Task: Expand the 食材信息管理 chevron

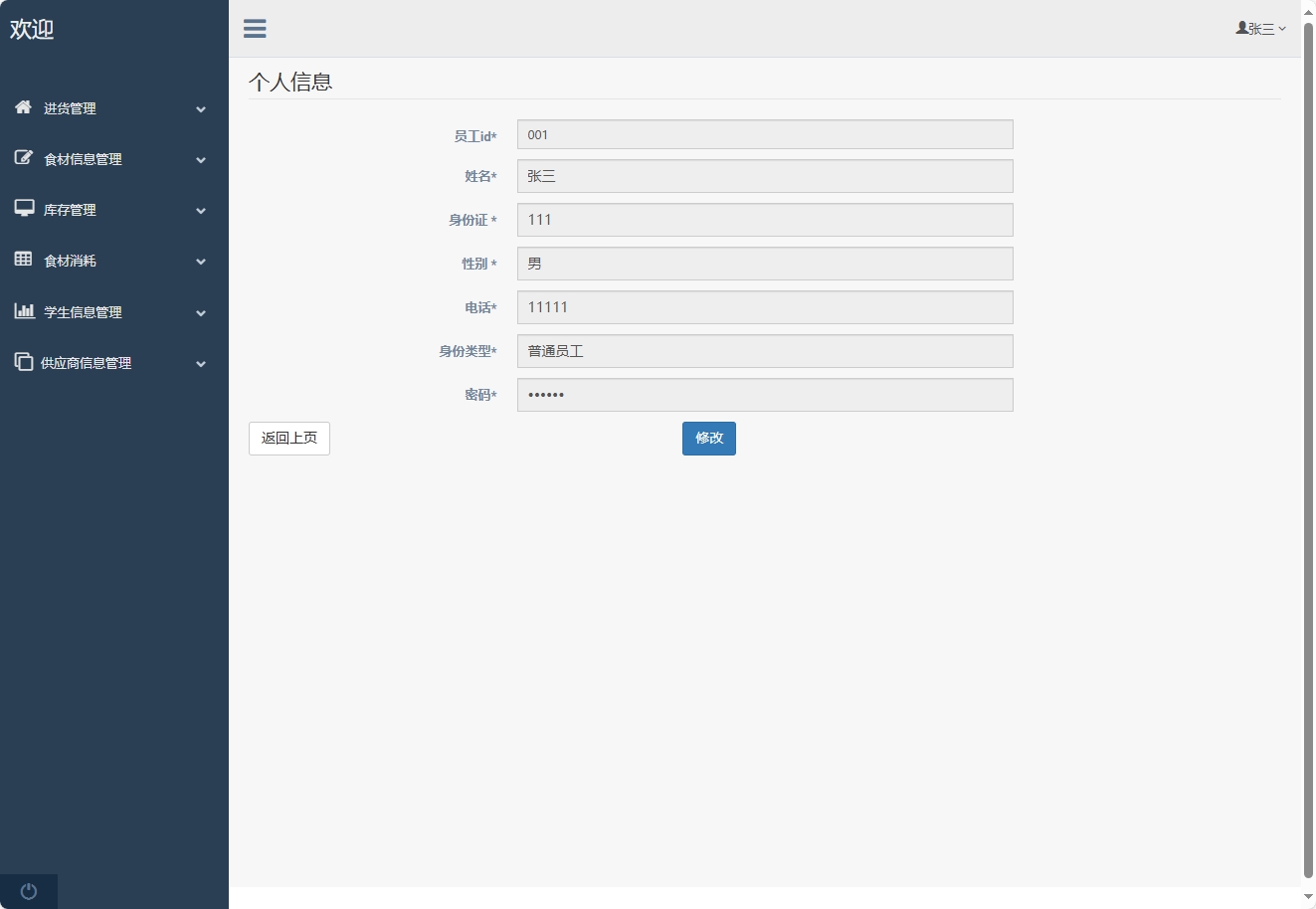Action: [x=201, y=160]
